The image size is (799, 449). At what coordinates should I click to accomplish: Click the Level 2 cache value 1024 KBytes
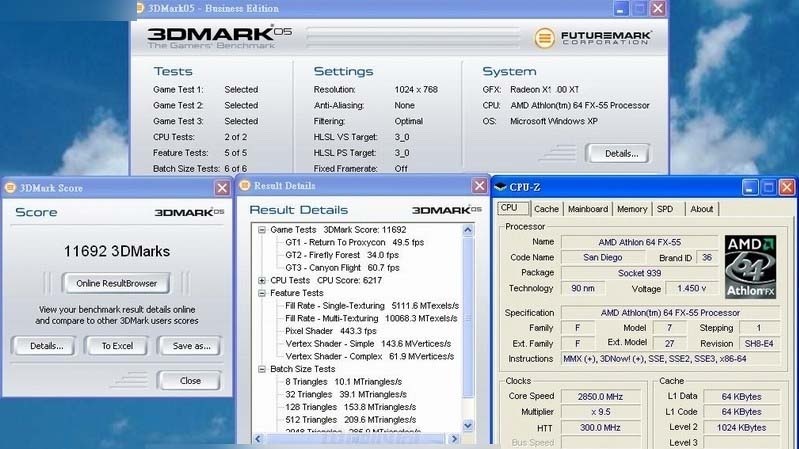pos(741,428)
